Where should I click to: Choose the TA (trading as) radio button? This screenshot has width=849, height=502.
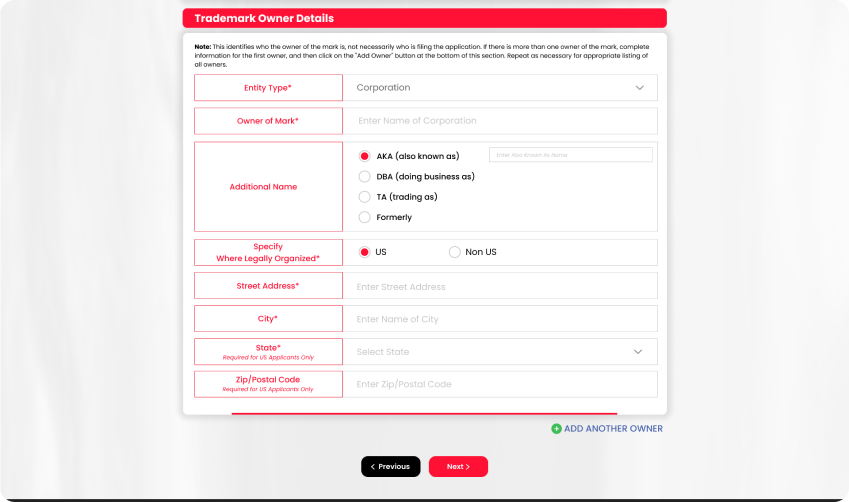(x=365, y=197)
